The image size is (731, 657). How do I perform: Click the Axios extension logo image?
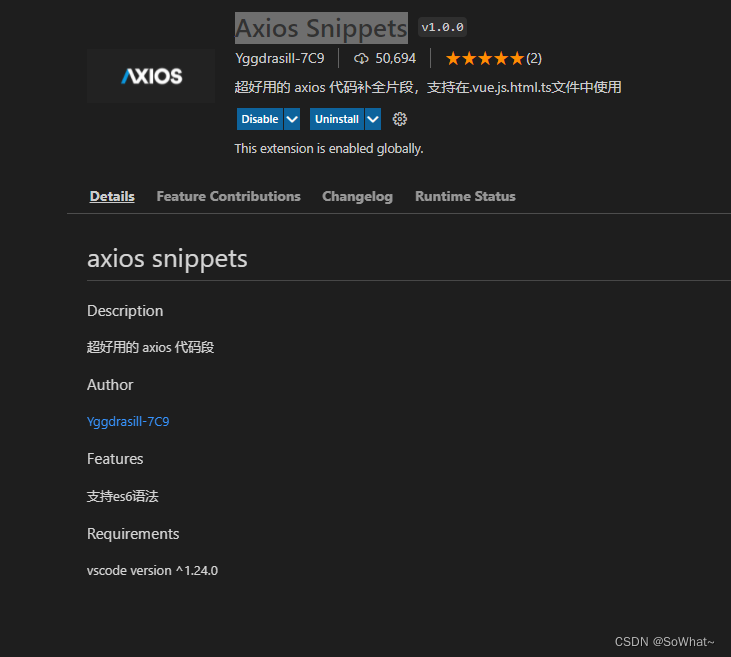[x=151, y=76]
